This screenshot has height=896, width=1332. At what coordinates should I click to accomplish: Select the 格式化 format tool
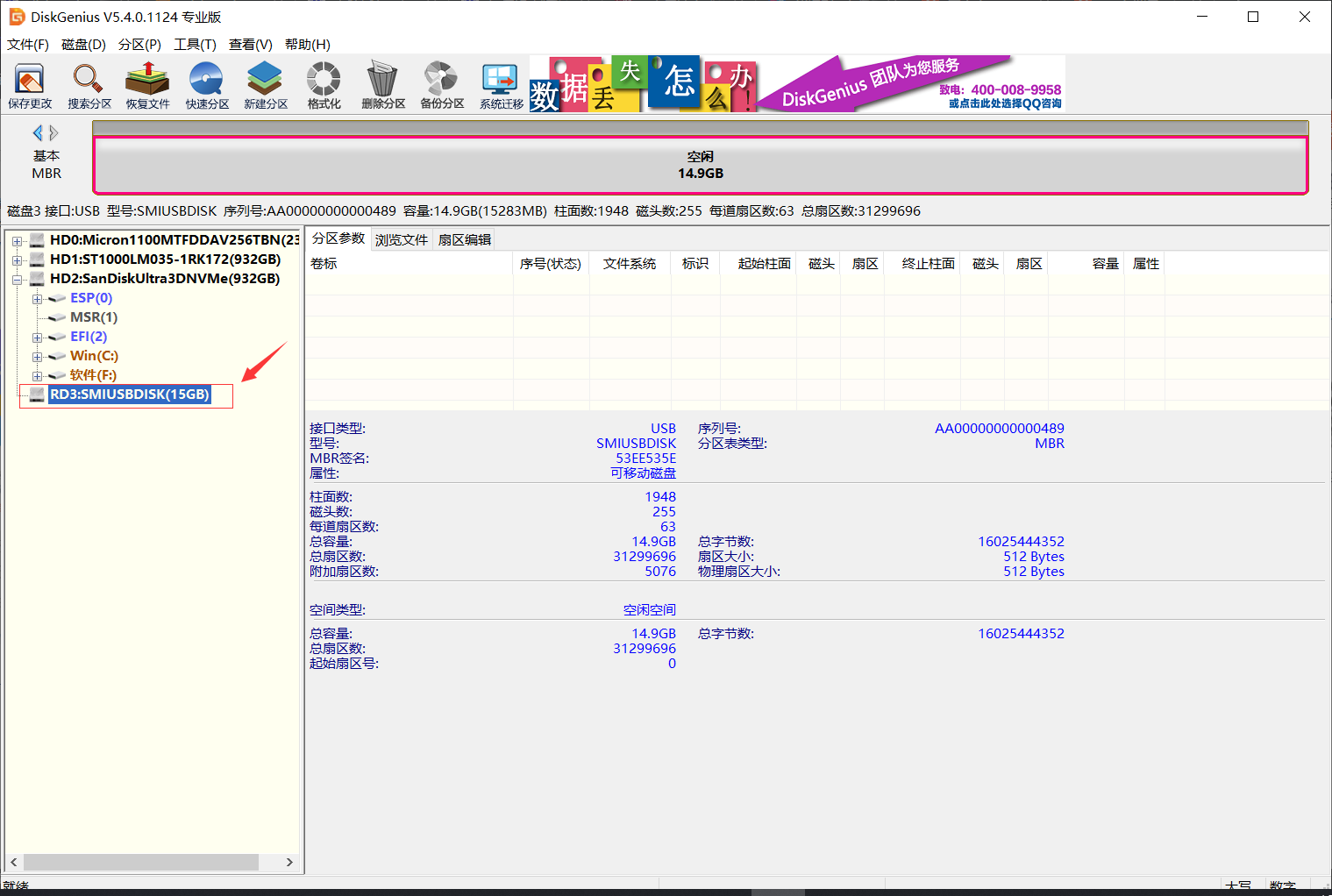coord(323,84)
